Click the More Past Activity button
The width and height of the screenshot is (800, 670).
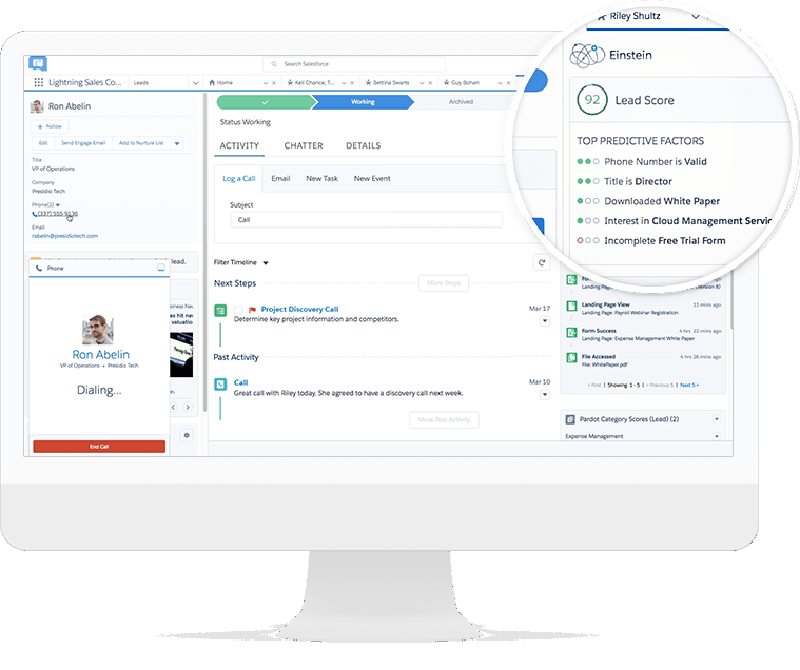pos(444,420)
